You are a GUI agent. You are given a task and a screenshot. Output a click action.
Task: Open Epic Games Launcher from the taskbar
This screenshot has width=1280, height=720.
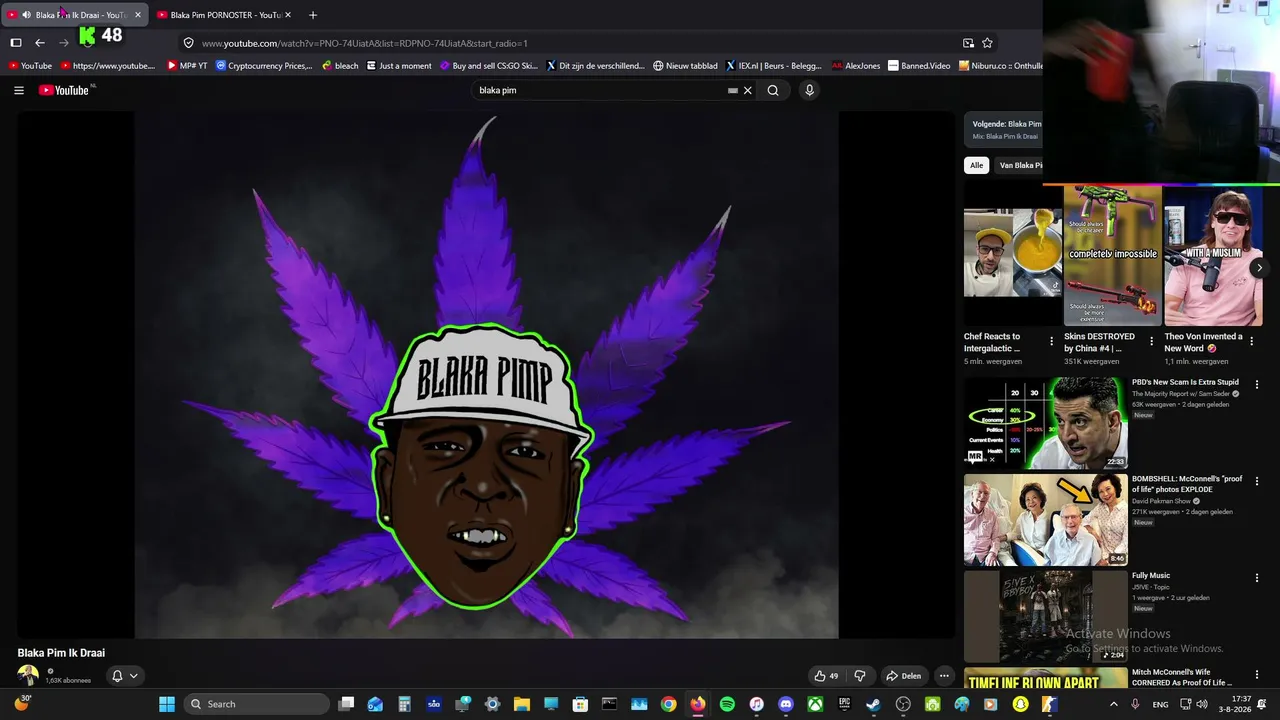click(x=845, y=704)
